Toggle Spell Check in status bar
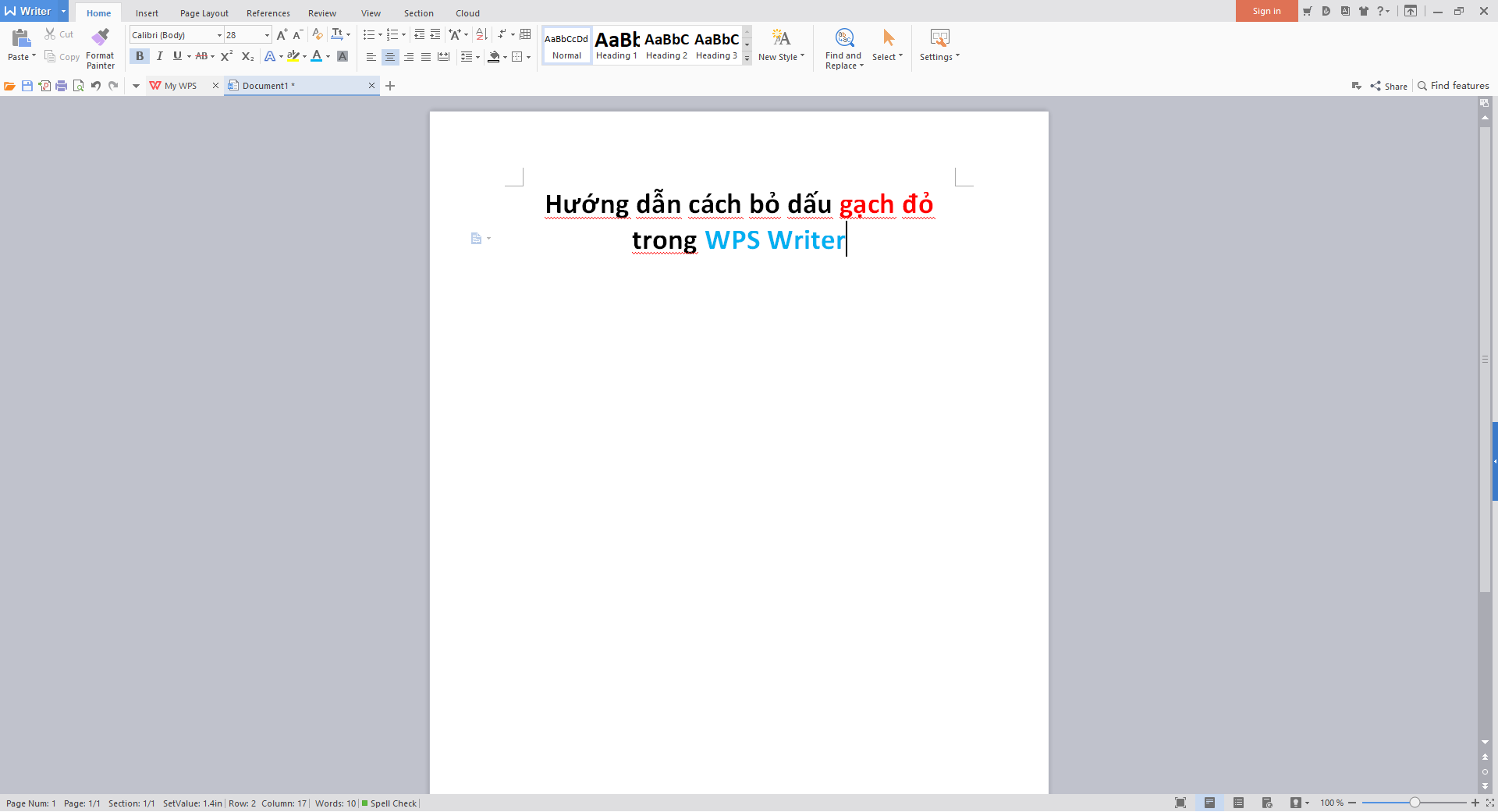 coord(389,803)
